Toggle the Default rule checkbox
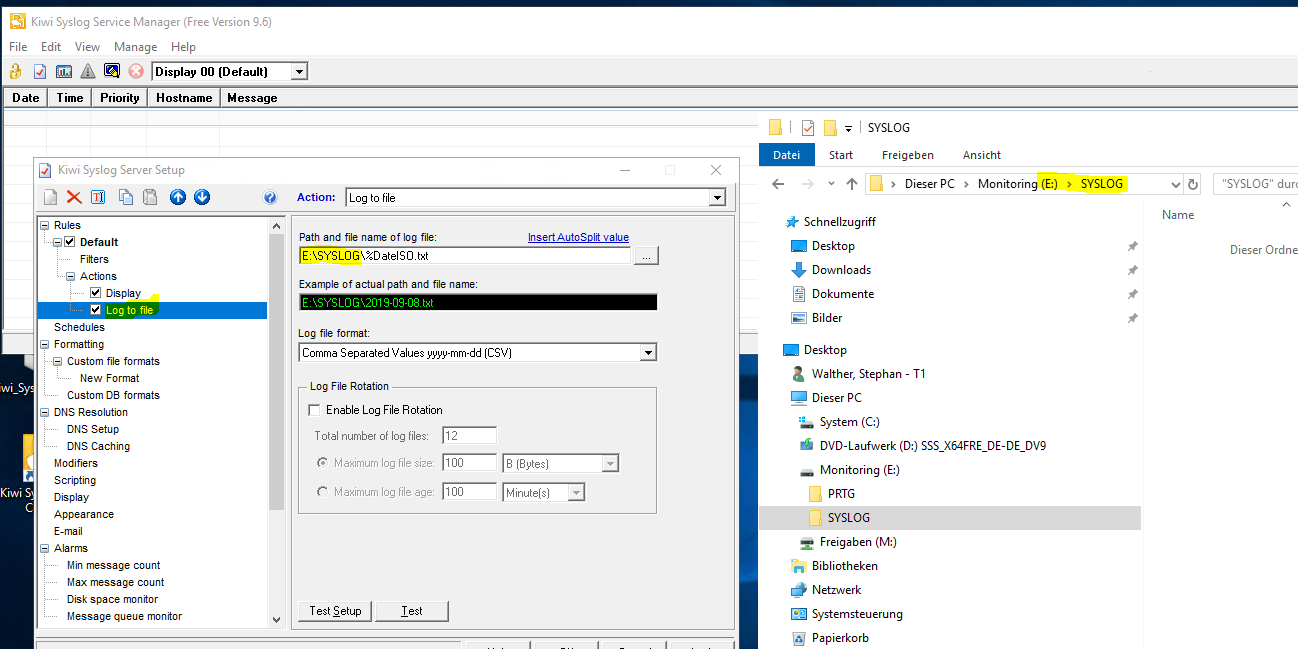Viewport: 1298px width, 649px height. pyautogui.click(x=70, y=242)
